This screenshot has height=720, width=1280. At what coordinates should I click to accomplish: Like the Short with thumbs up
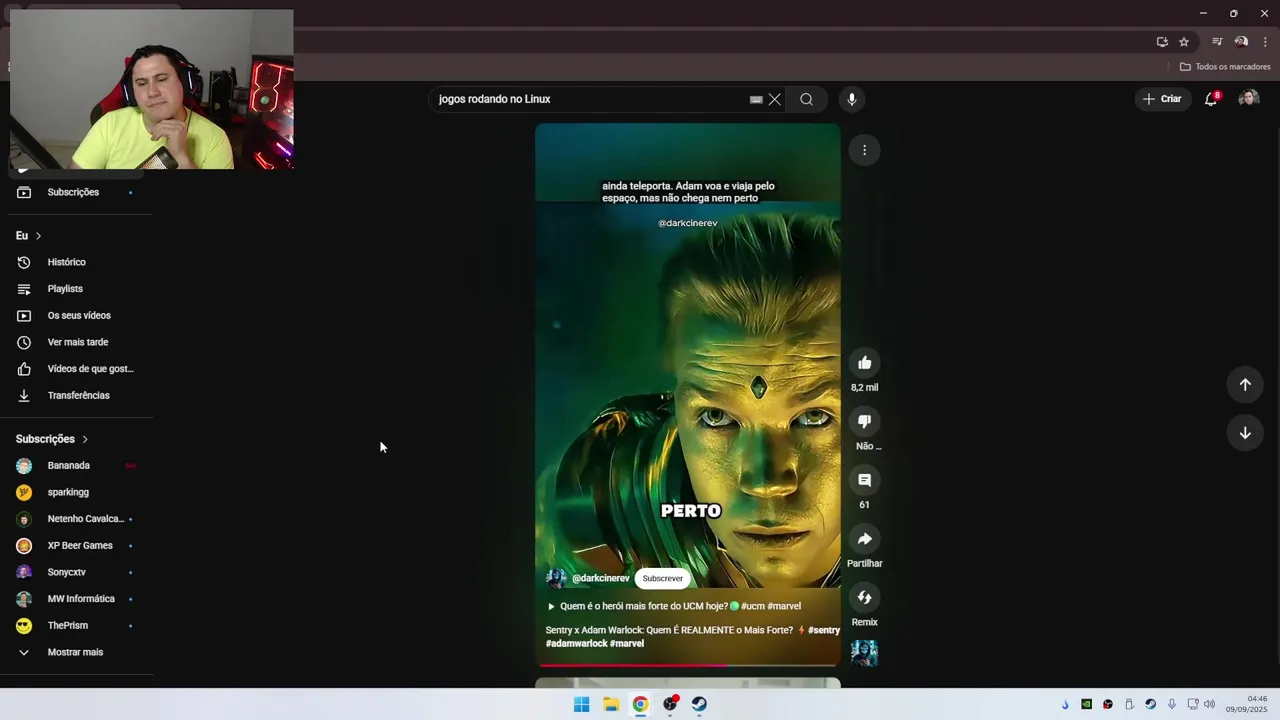[x=864, y=363]
